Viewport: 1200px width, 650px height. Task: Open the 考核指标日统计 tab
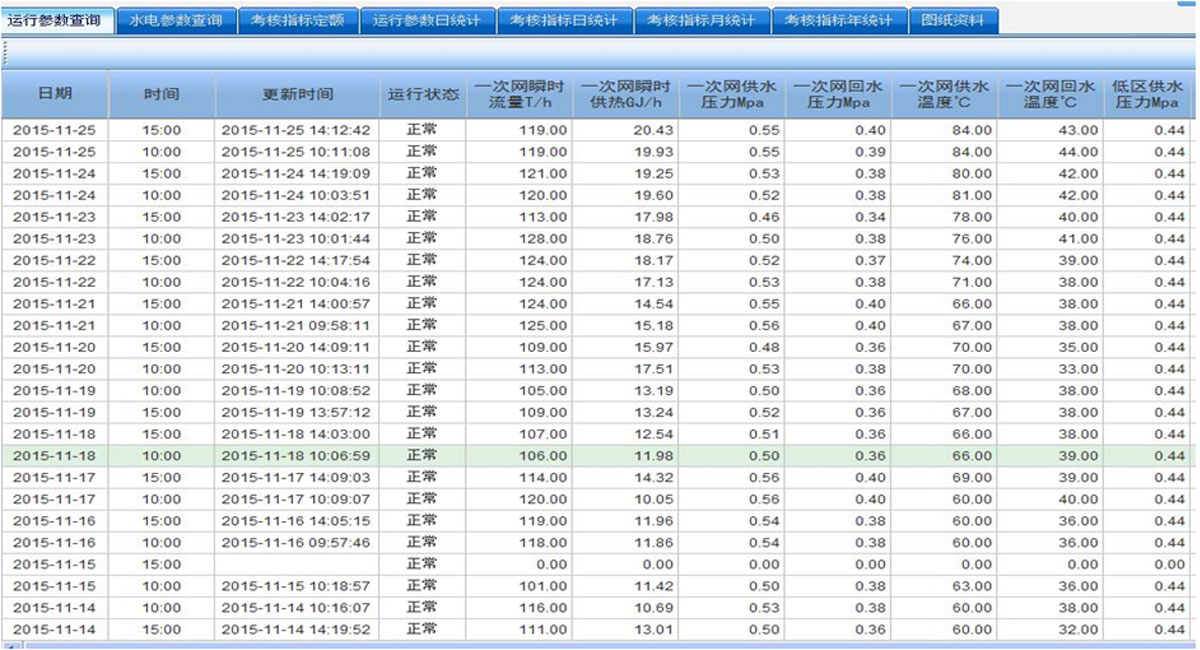[x=565, y=21]
